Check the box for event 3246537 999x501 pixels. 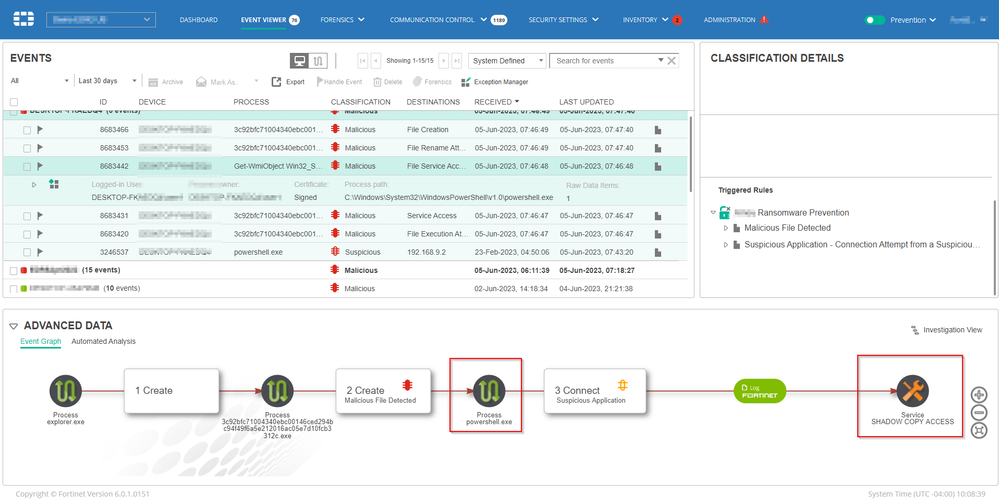pyautogui.click(x=27, y=252)
